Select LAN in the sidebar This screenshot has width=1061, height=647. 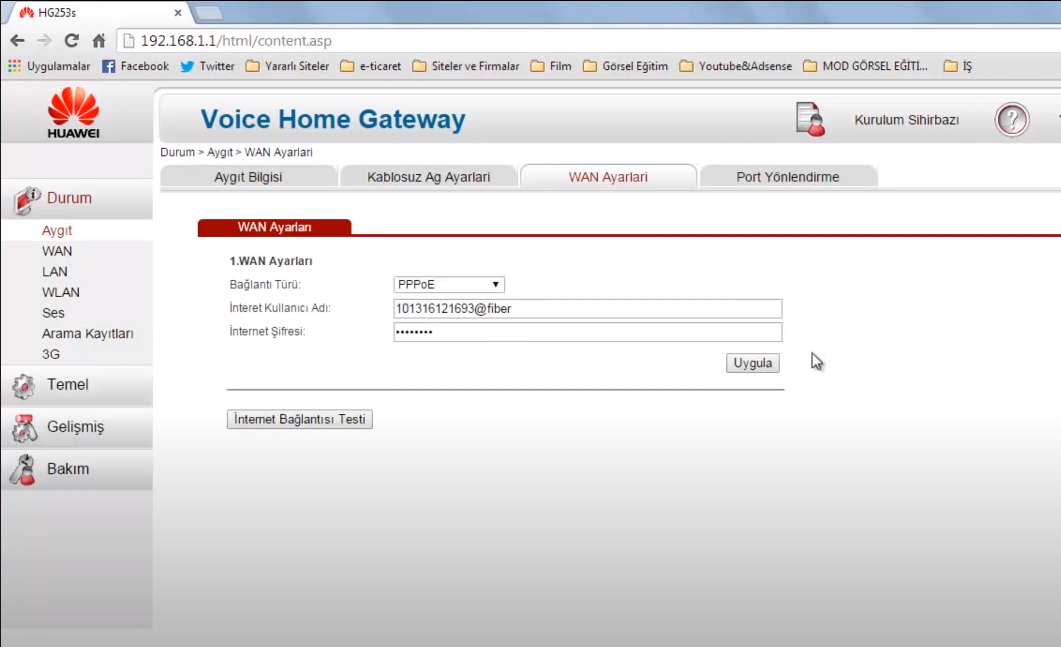[x=55, y=272]
